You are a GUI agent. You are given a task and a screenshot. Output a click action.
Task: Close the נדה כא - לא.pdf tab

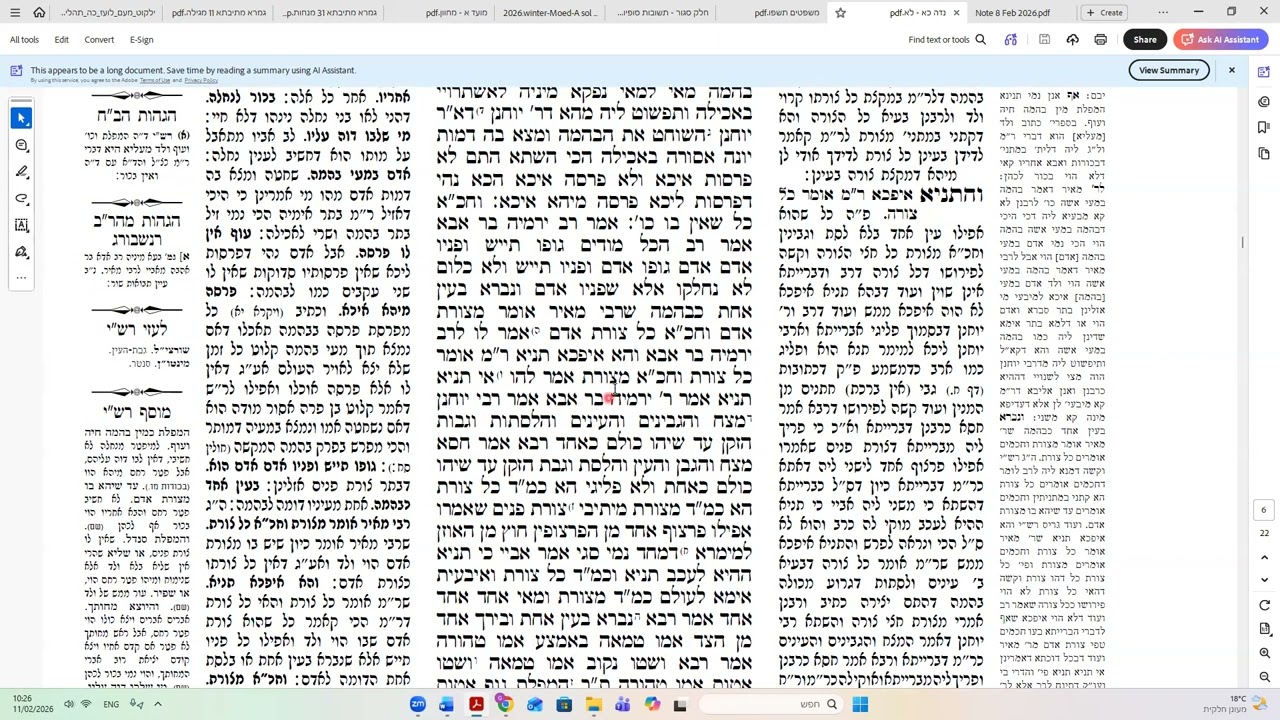956,13
